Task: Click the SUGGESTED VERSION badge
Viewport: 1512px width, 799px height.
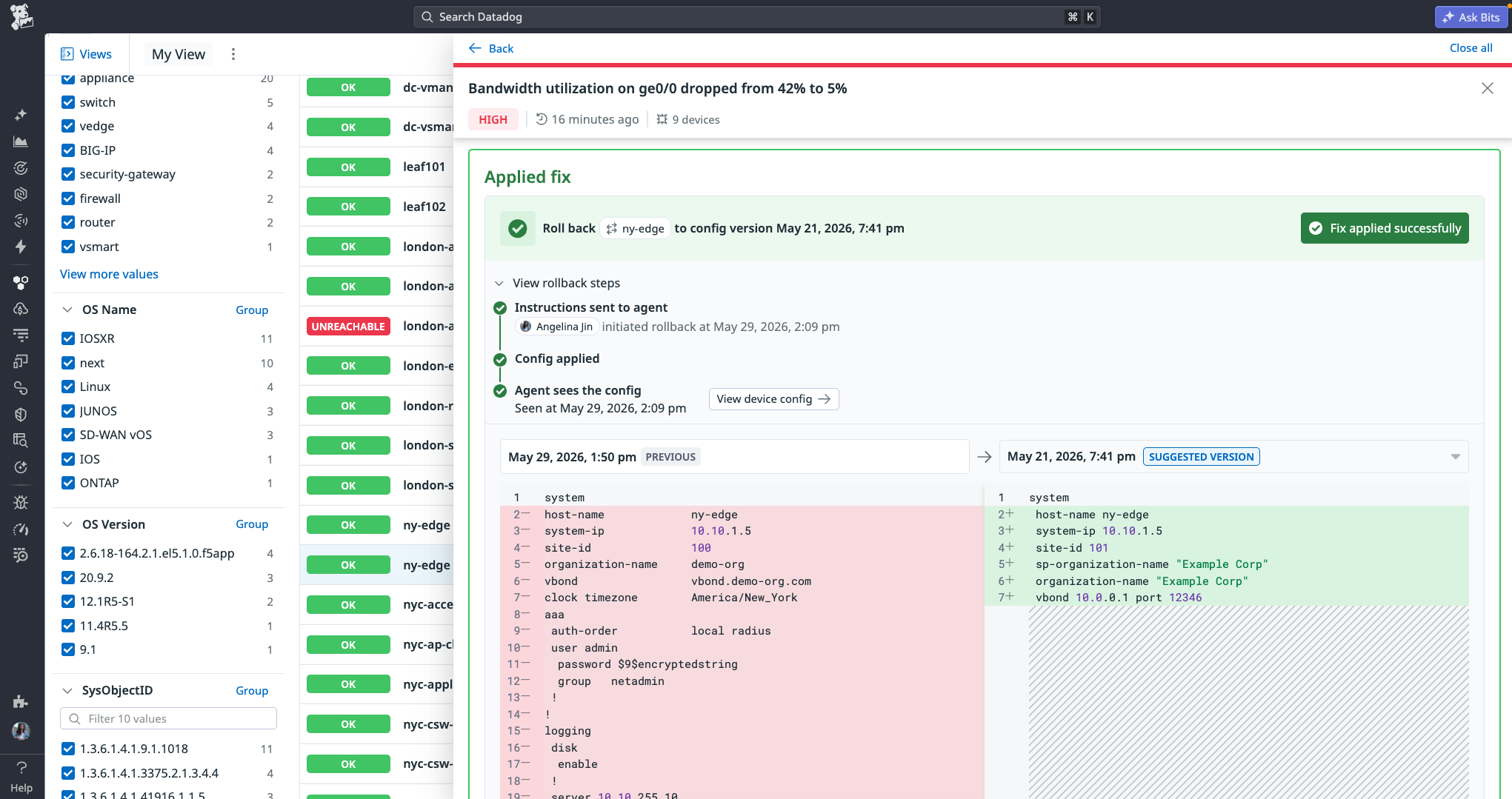Action: 1201,457
